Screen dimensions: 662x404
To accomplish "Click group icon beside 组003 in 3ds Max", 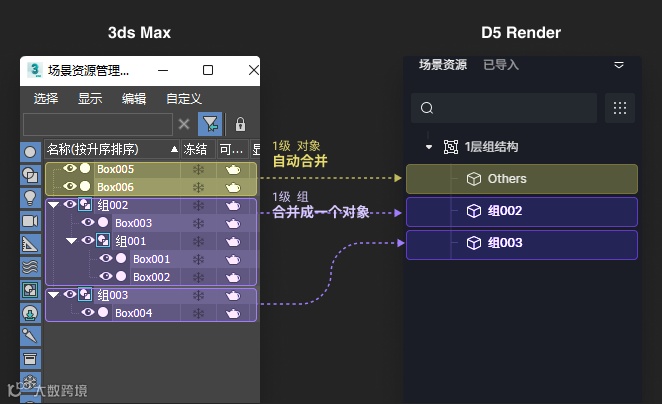I will click(x=85, y=295).
